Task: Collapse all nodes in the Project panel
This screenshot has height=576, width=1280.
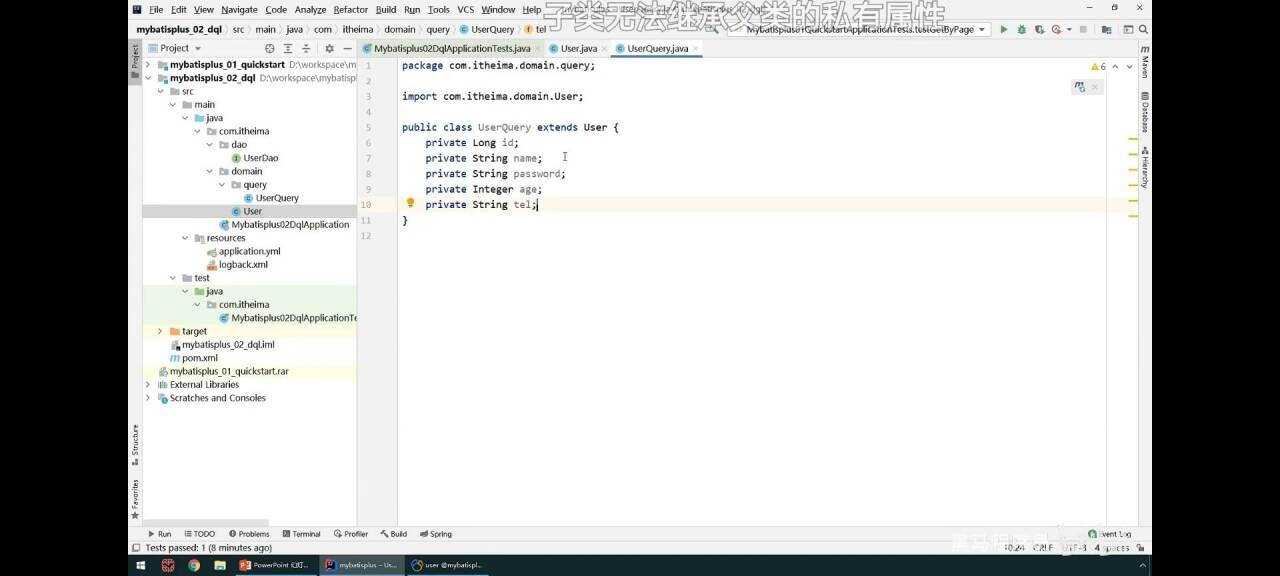Action: pyautogui.click(x=306, y=48)
